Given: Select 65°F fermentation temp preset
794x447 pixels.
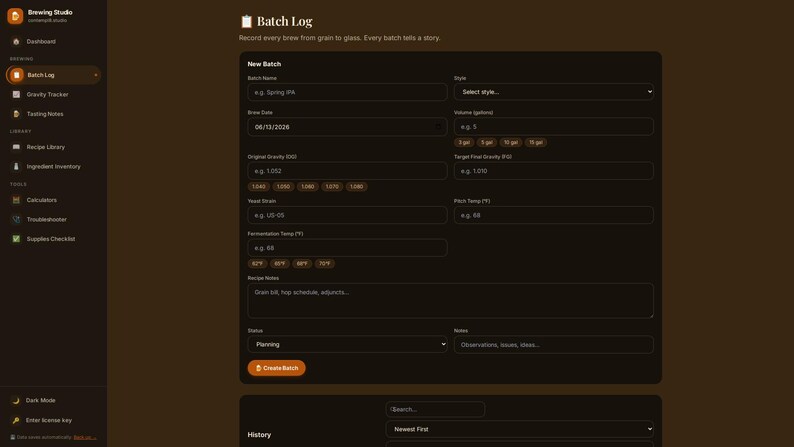Looking at the screenshot, I should [x=280, y=263].
